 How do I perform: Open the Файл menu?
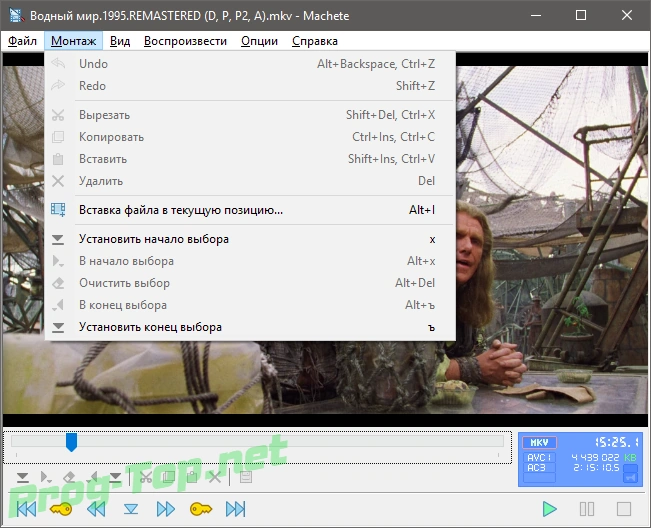22,41
